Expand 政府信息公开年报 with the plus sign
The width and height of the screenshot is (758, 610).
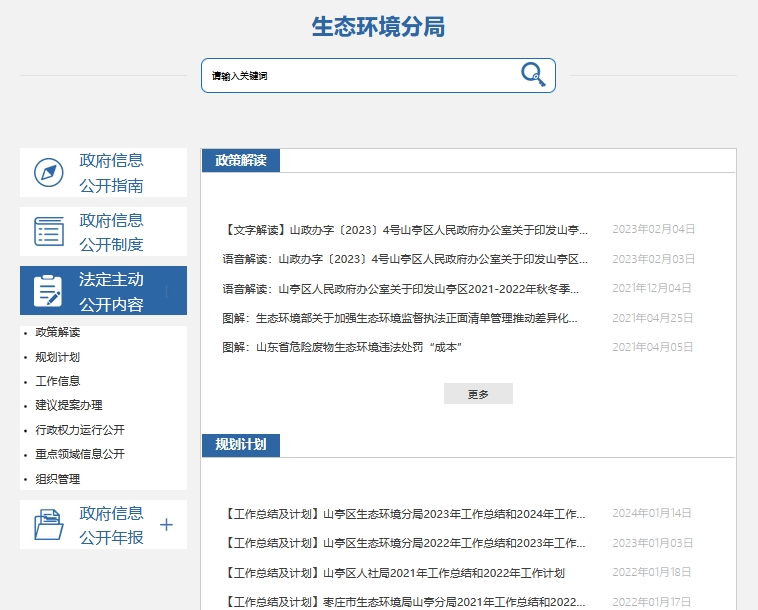(x=166, y=524)
